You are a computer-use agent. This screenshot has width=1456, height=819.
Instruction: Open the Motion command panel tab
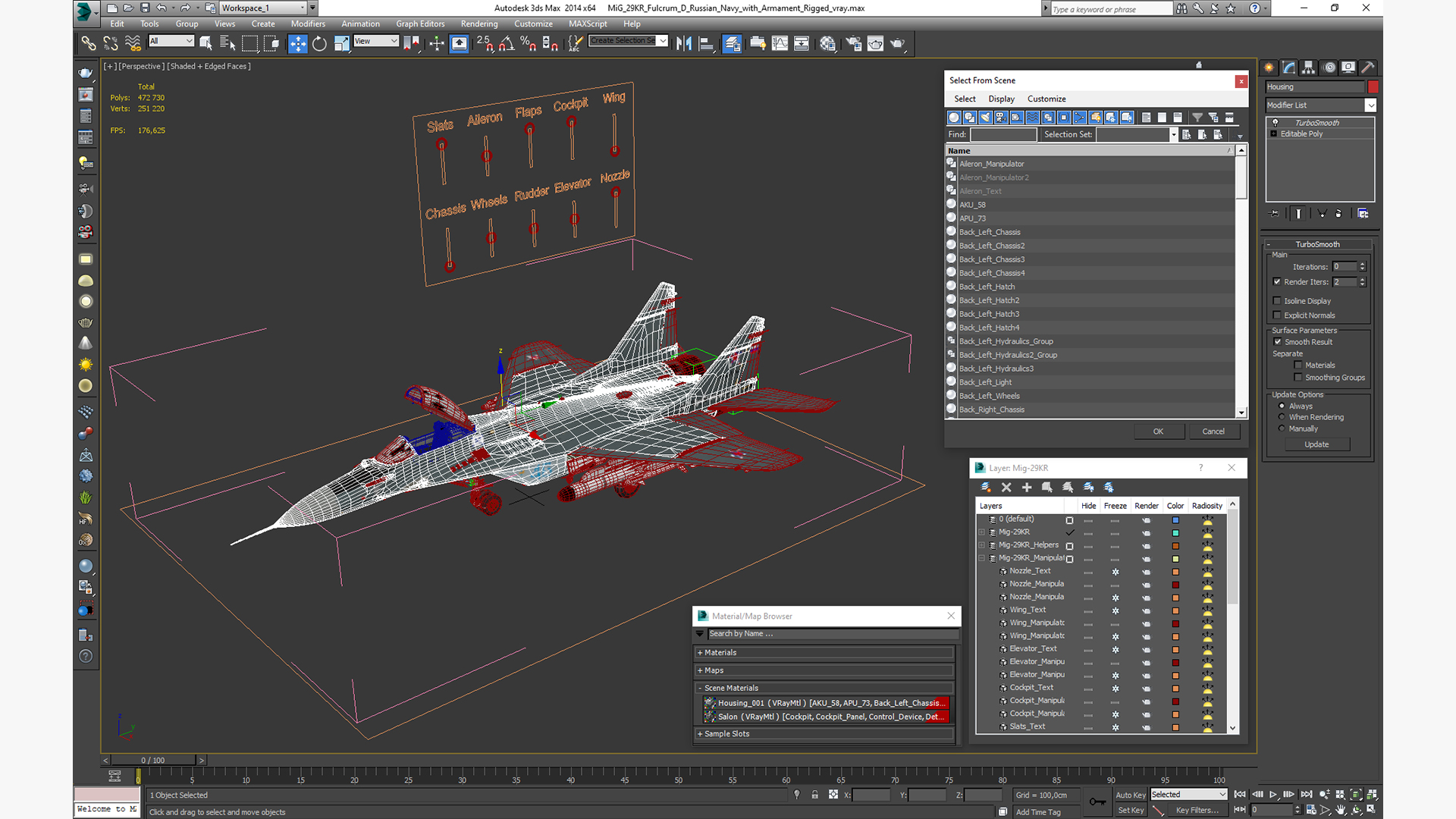pos(1329,67)
